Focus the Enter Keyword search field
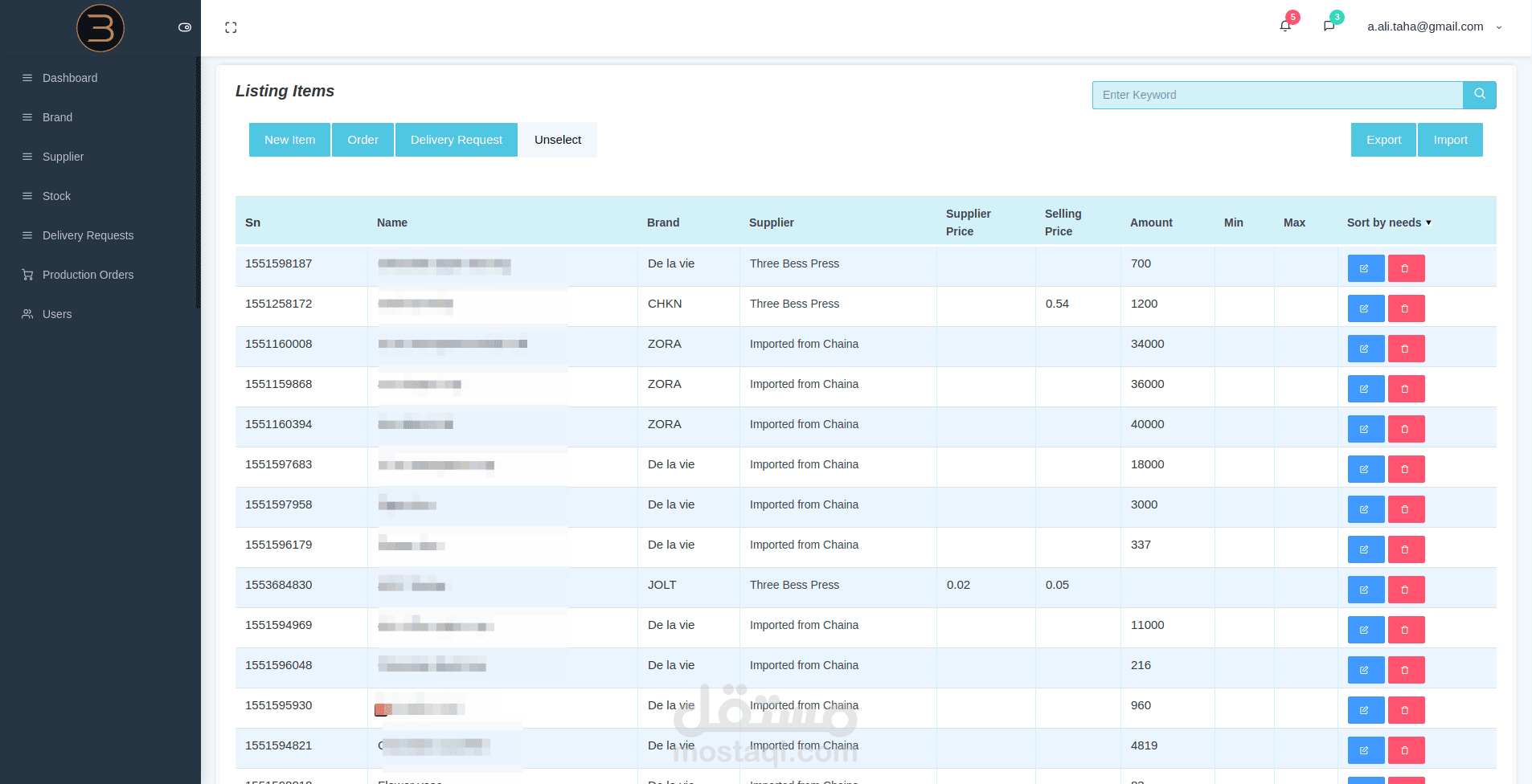Image resolution: width=1532 pixels, height=784 pixels. point(1277,95)
